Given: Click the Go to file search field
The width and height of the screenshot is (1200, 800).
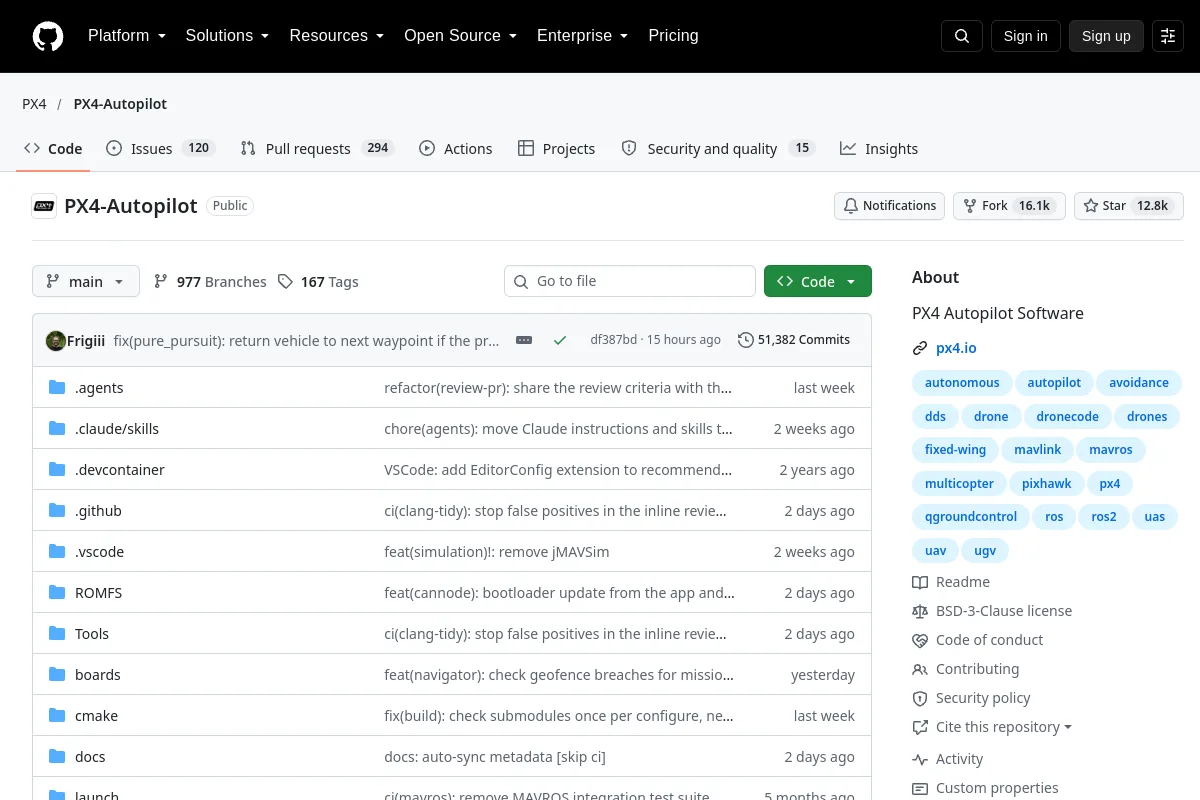Looking at the screenshot, I should 630,281.
